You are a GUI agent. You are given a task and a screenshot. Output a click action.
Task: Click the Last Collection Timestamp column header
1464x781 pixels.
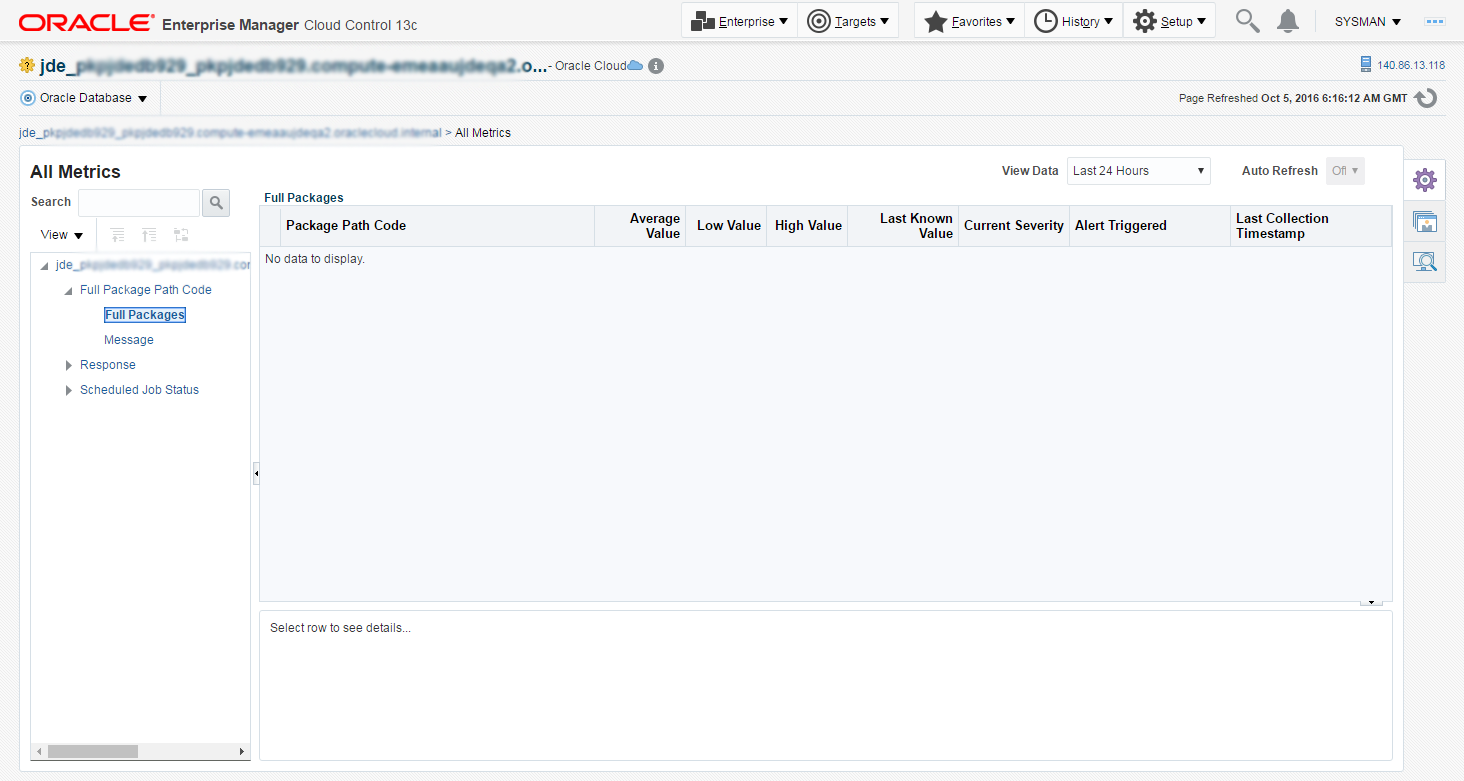coord(1311,226)
